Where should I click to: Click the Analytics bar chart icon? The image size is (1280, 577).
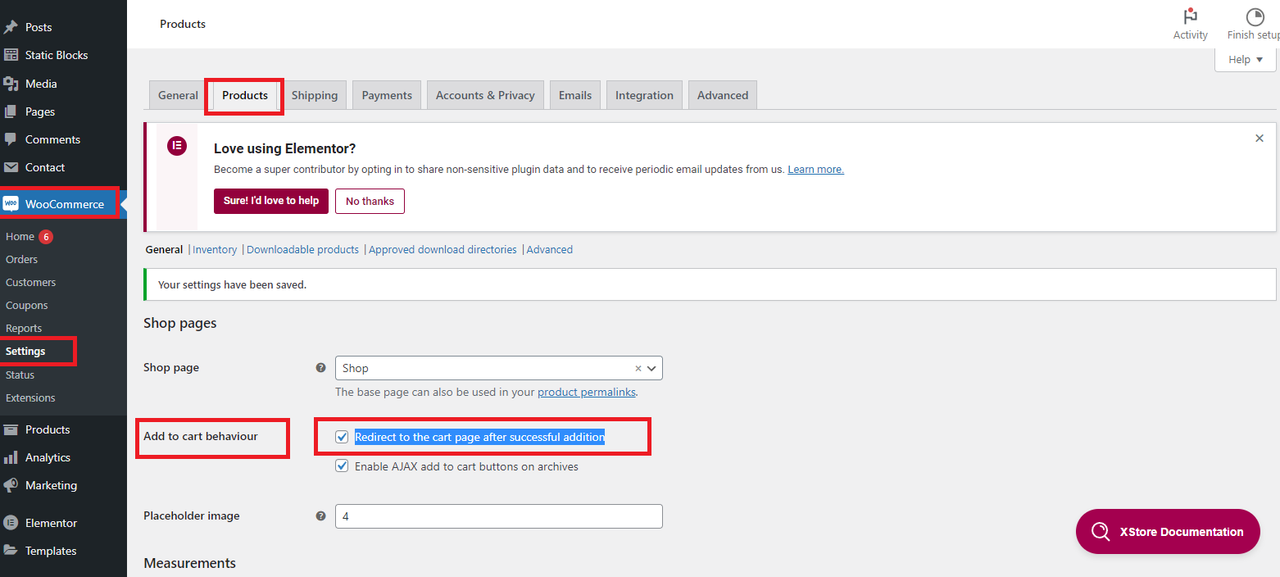point(11,458)
